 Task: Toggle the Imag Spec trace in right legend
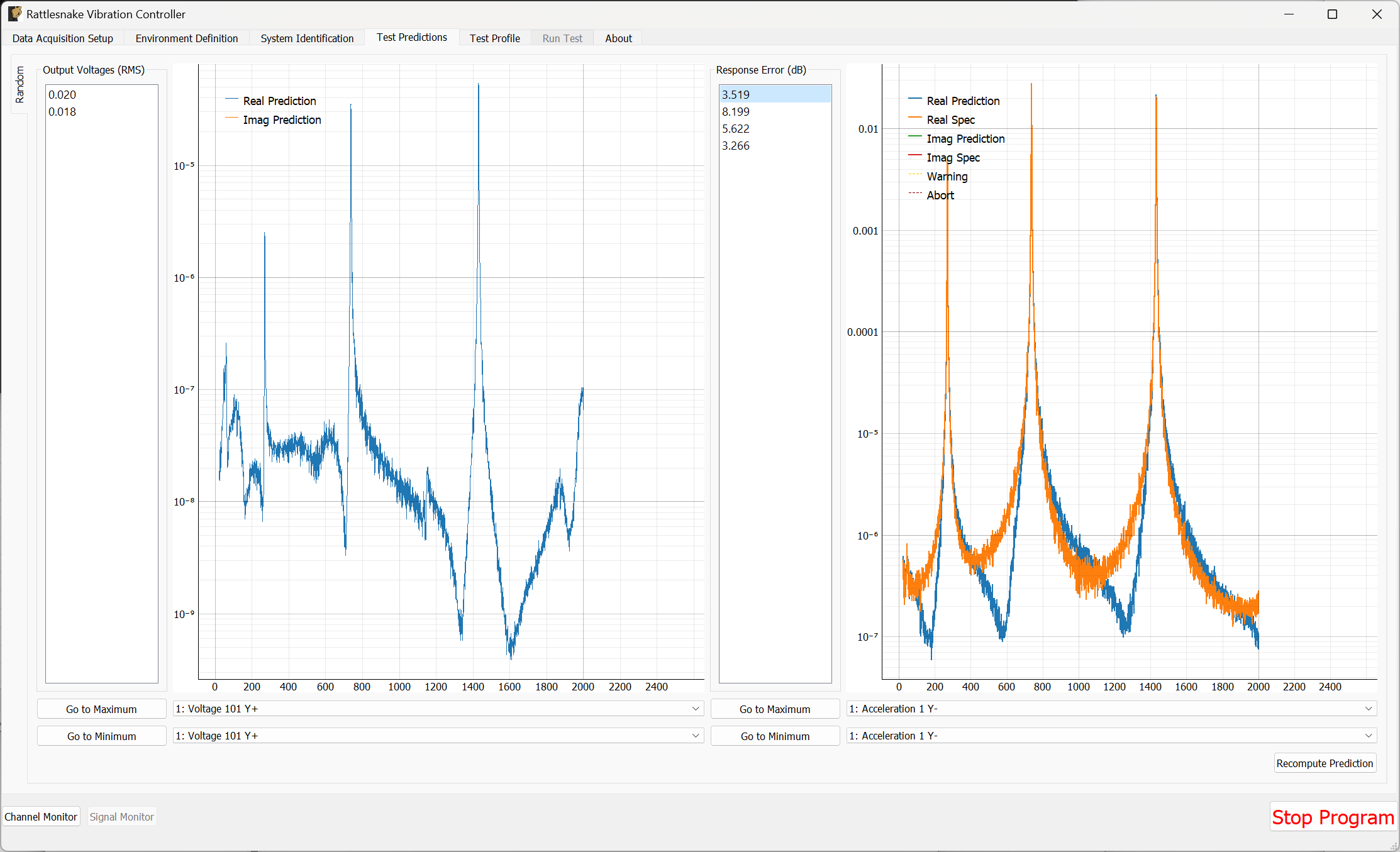(x=953, y=157)
